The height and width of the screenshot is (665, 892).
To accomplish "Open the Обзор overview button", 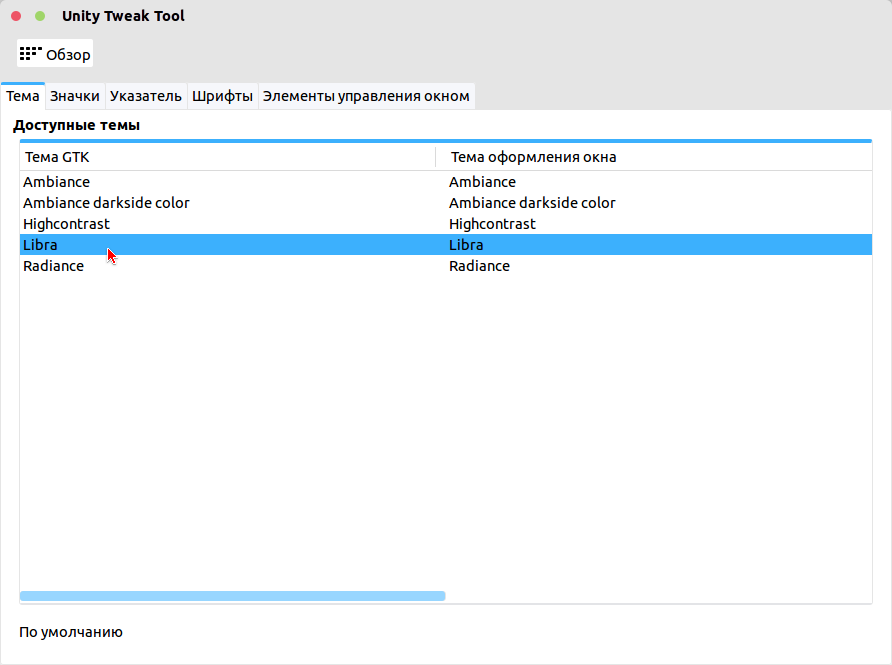I will (55, 54).
